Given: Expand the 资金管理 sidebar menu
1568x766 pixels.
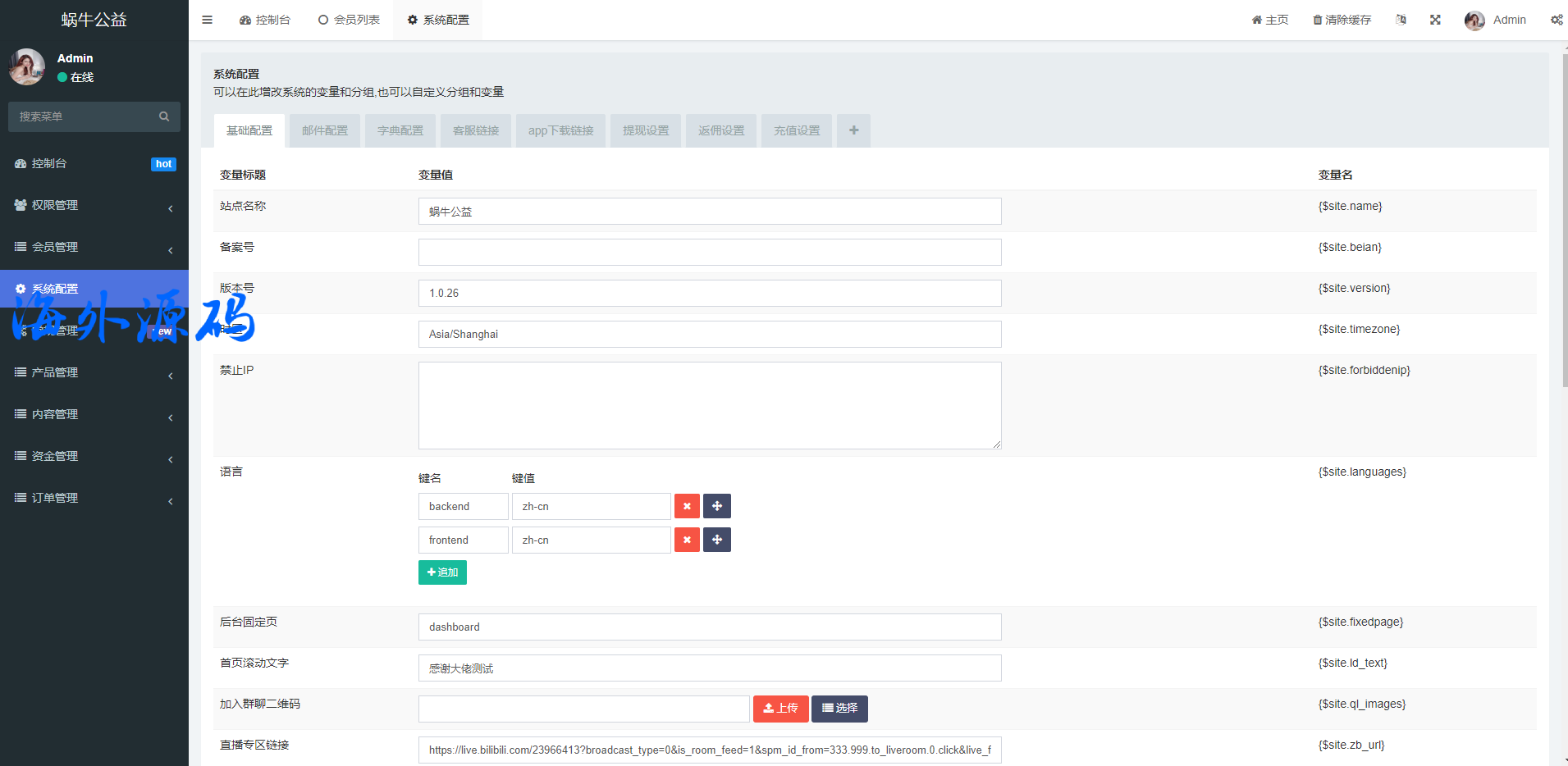Looking at the screenshot, I should coord(94,456).
